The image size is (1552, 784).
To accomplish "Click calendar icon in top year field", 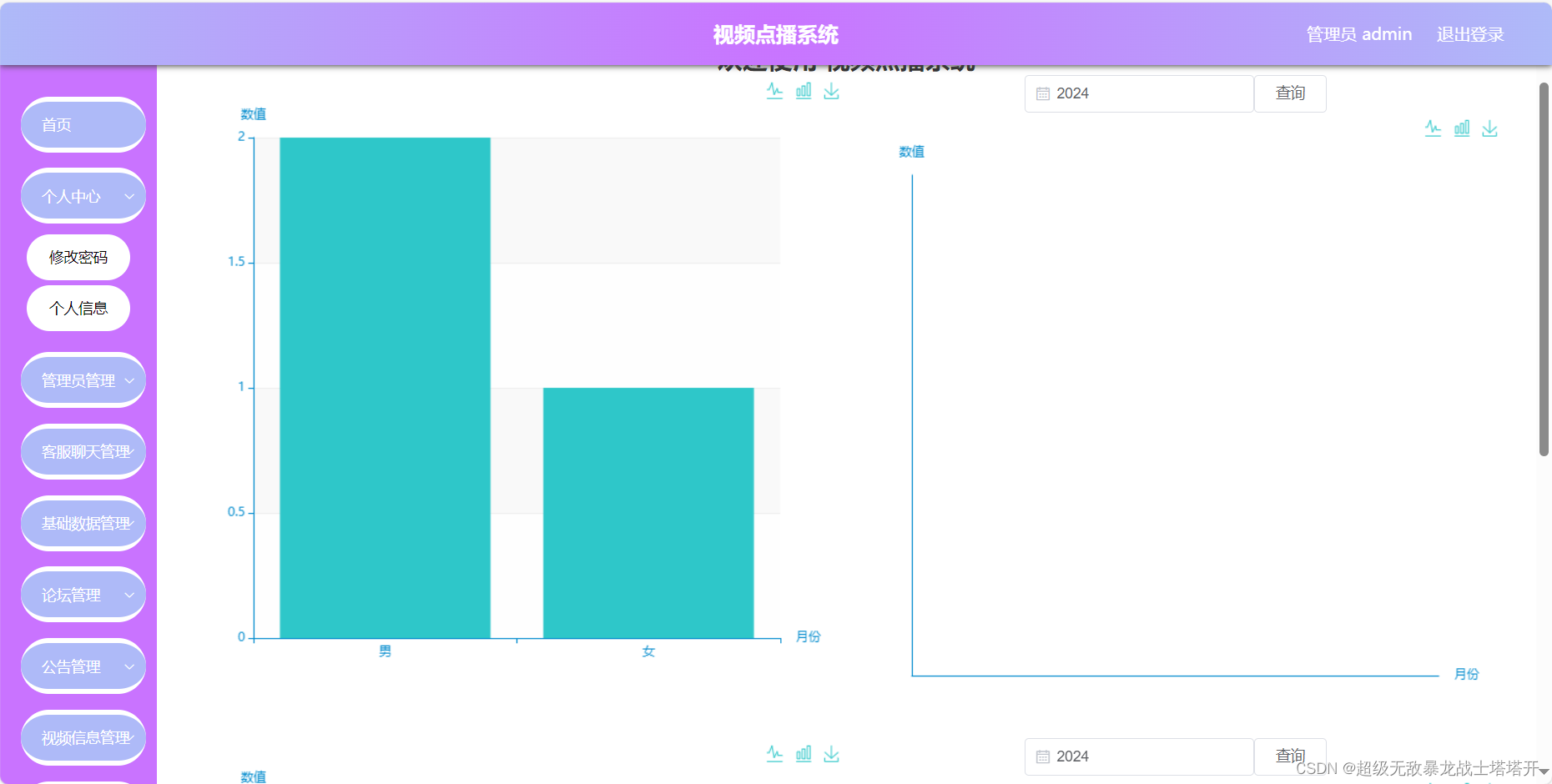I will click(x=1043, y=93).
